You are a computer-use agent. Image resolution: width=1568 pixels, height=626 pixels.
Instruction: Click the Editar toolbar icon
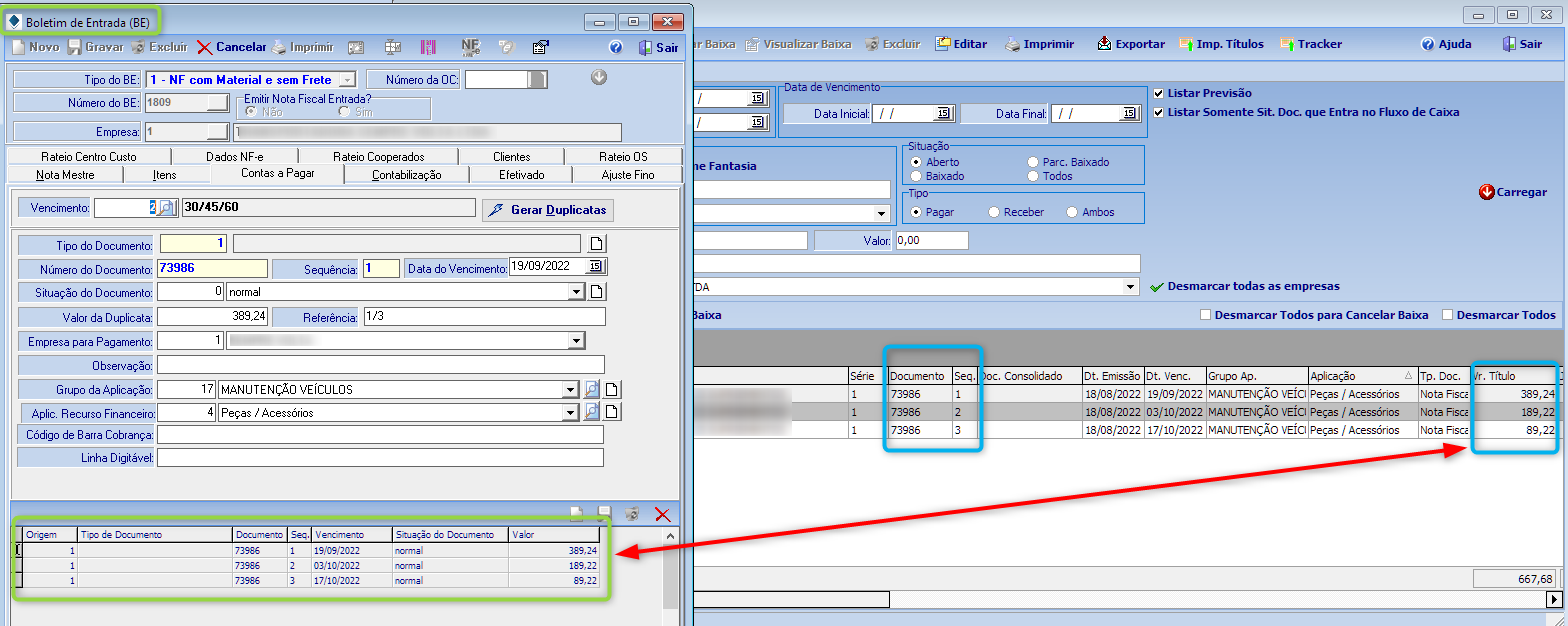click(x=943, y=44)
